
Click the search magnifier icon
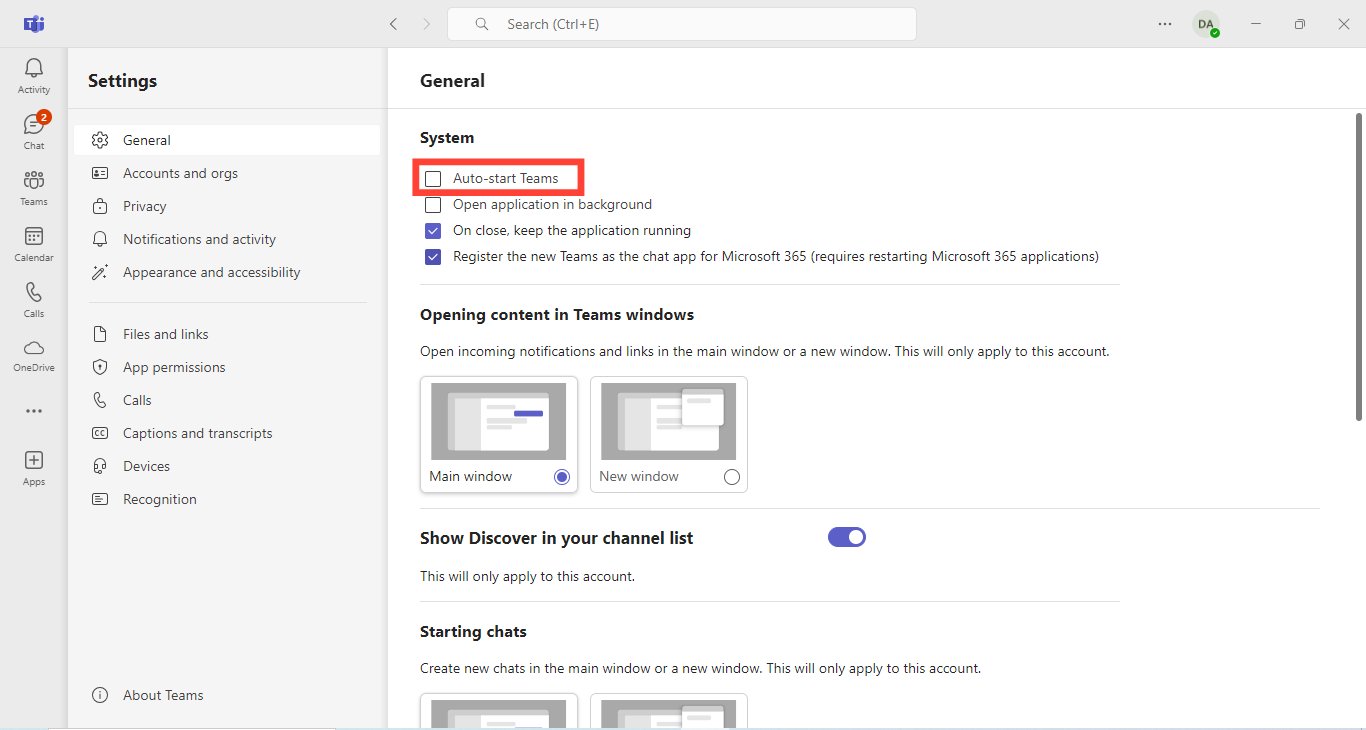(x=482, y=24)
